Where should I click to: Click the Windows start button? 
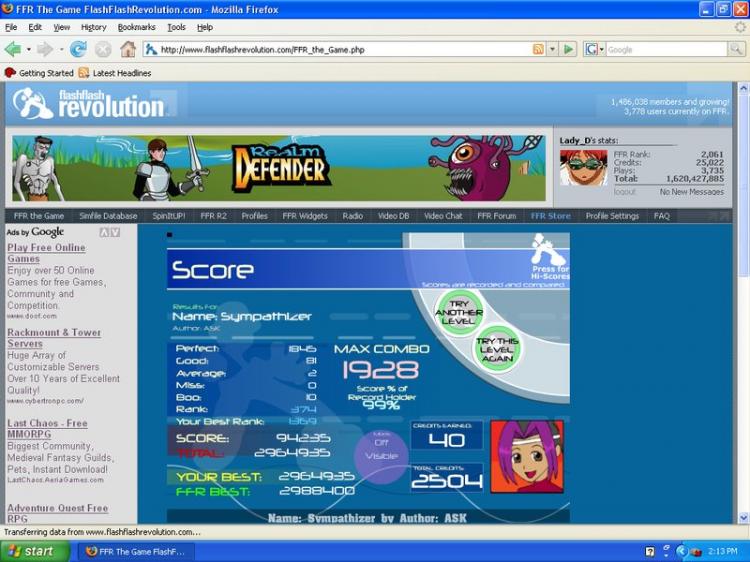[x=34, y=551]
